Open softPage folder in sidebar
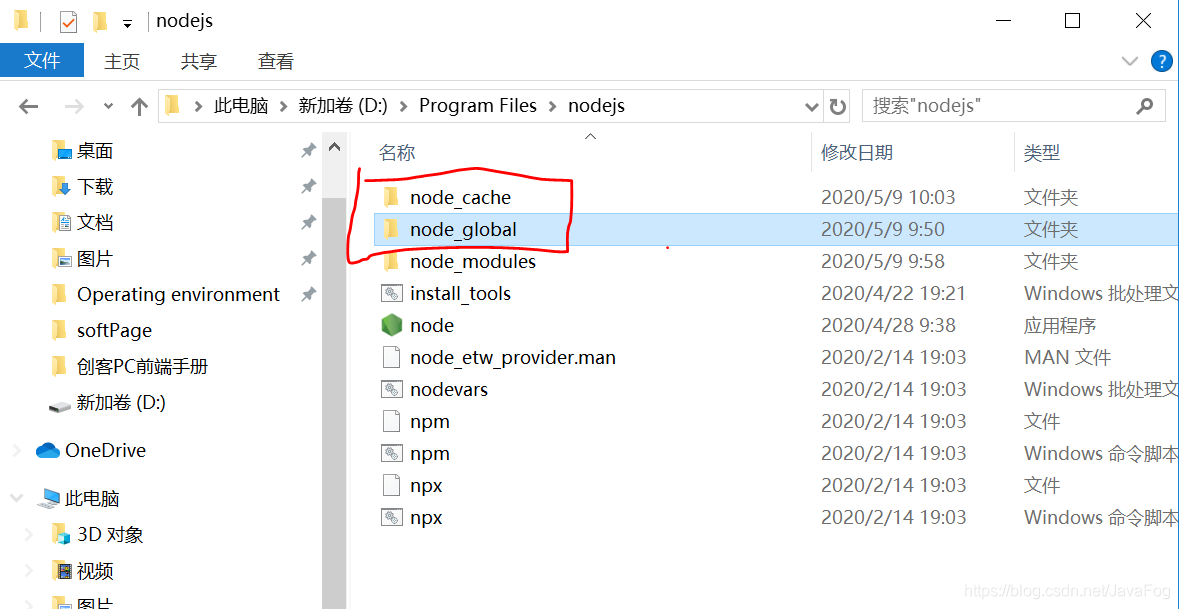Viewport: 1179px width, 609px height. click(114, 331)
